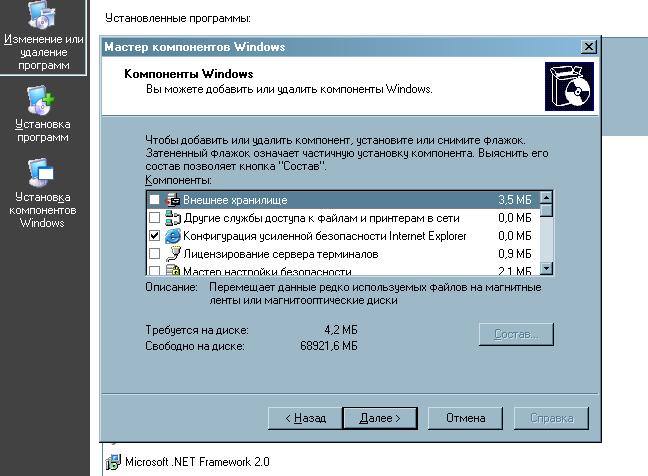Click the Внешнее хранилище component icon
Image resolution: width=648 pixels, height=476 pixels.
pyautogui.click(x=173, y=200)
